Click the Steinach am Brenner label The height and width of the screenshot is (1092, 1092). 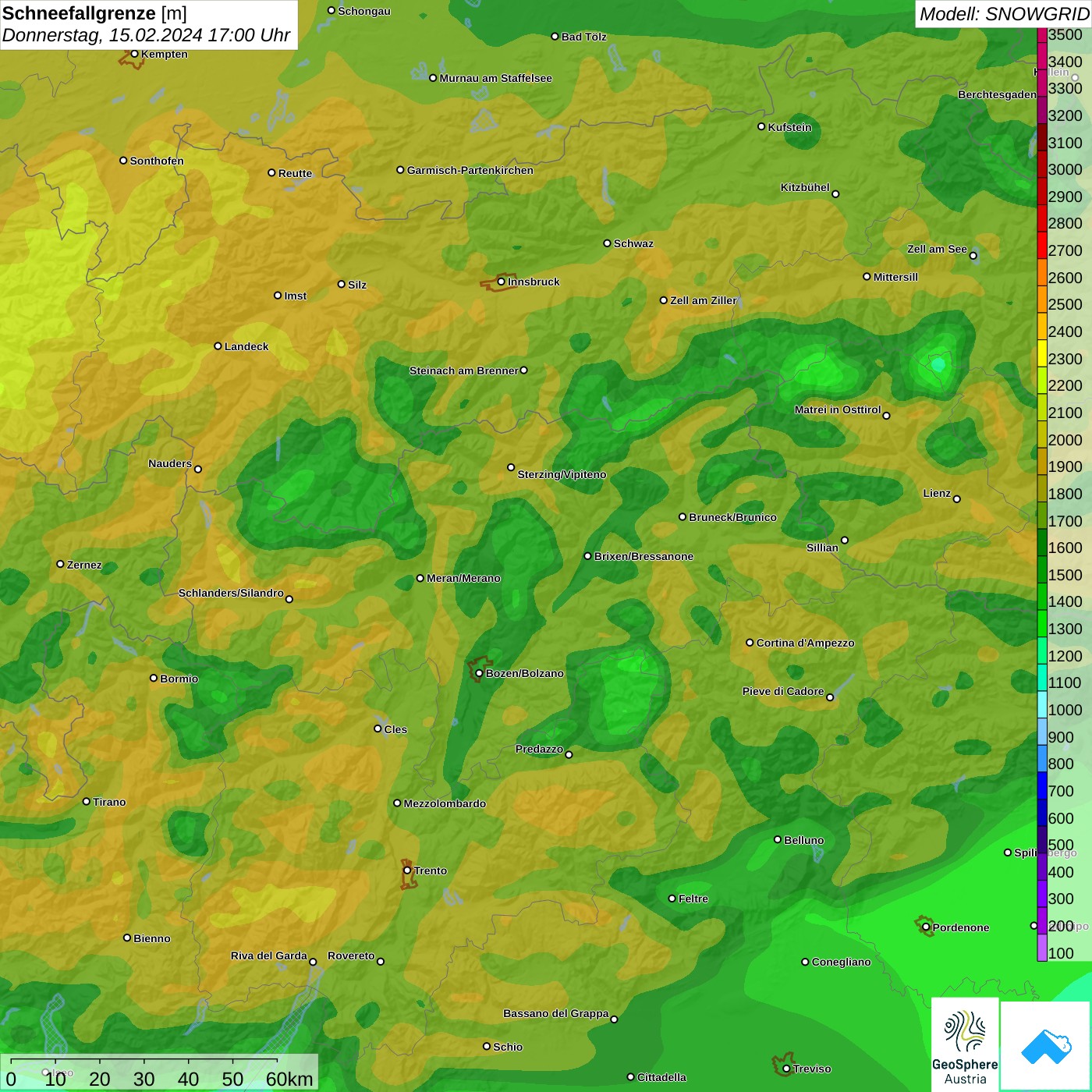[x=463, y=370]
